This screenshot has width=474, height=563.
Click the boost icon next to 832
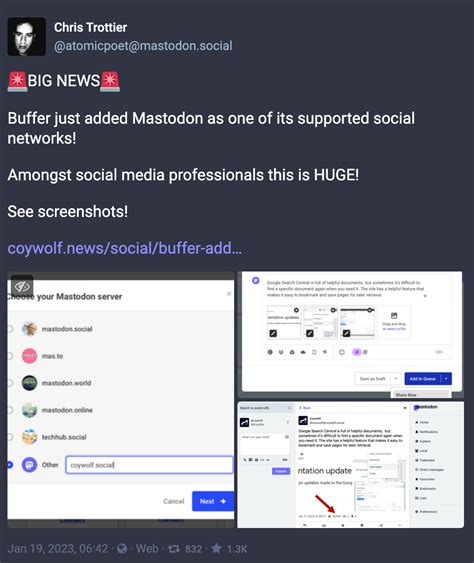pos(174,548)
